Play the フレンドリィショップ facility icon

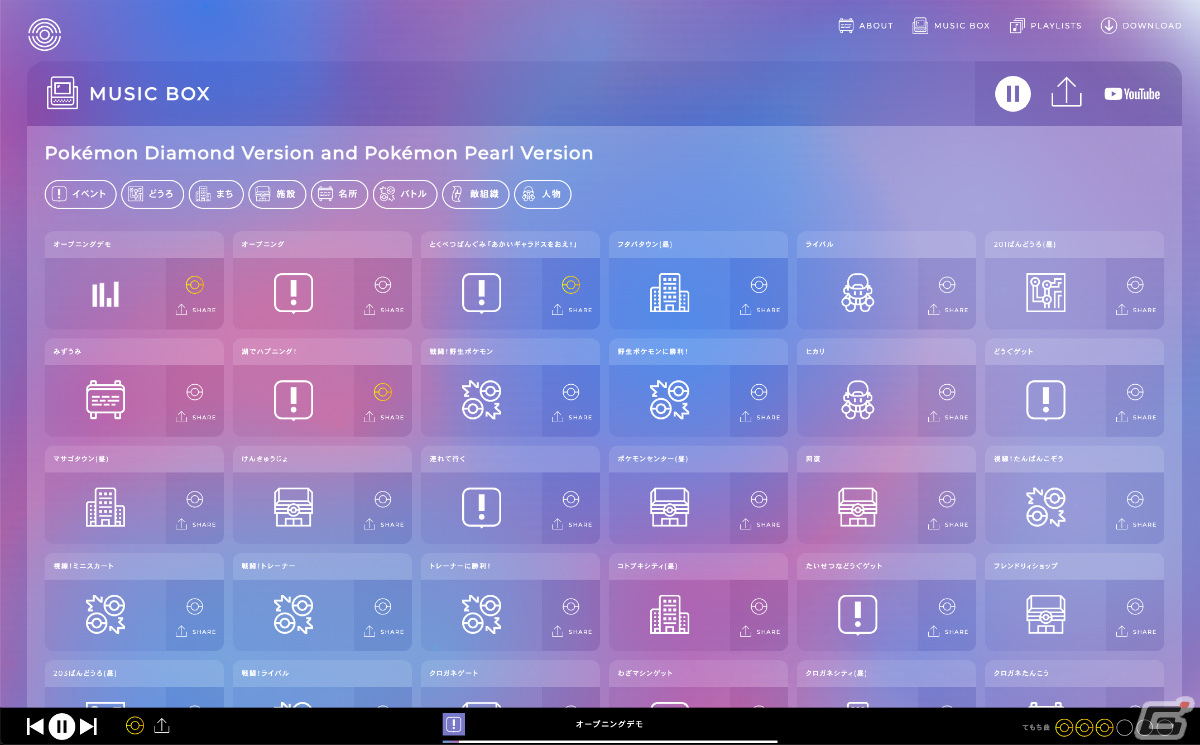(1045, 615)
